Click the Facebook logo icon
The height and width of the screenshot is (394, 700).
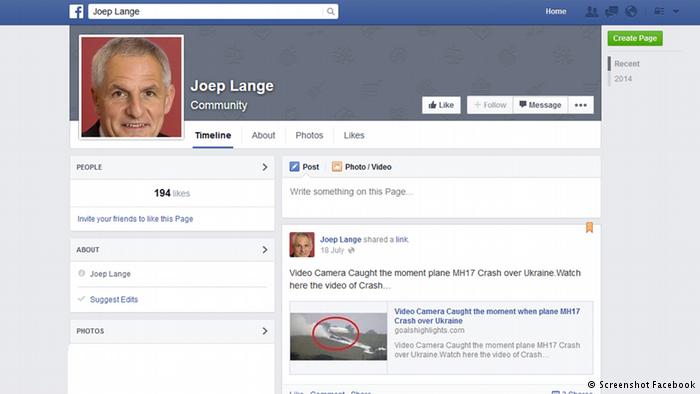[x=76, y=11]
